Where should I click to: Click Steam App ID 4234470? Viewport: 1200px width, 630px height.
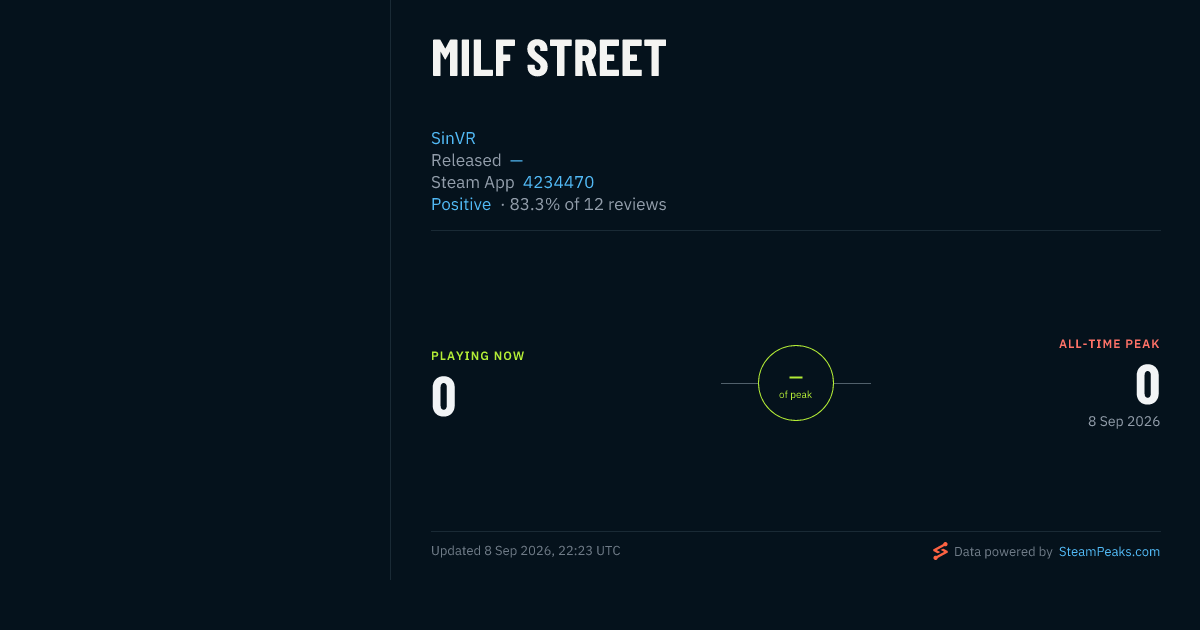tap(558, 182)
